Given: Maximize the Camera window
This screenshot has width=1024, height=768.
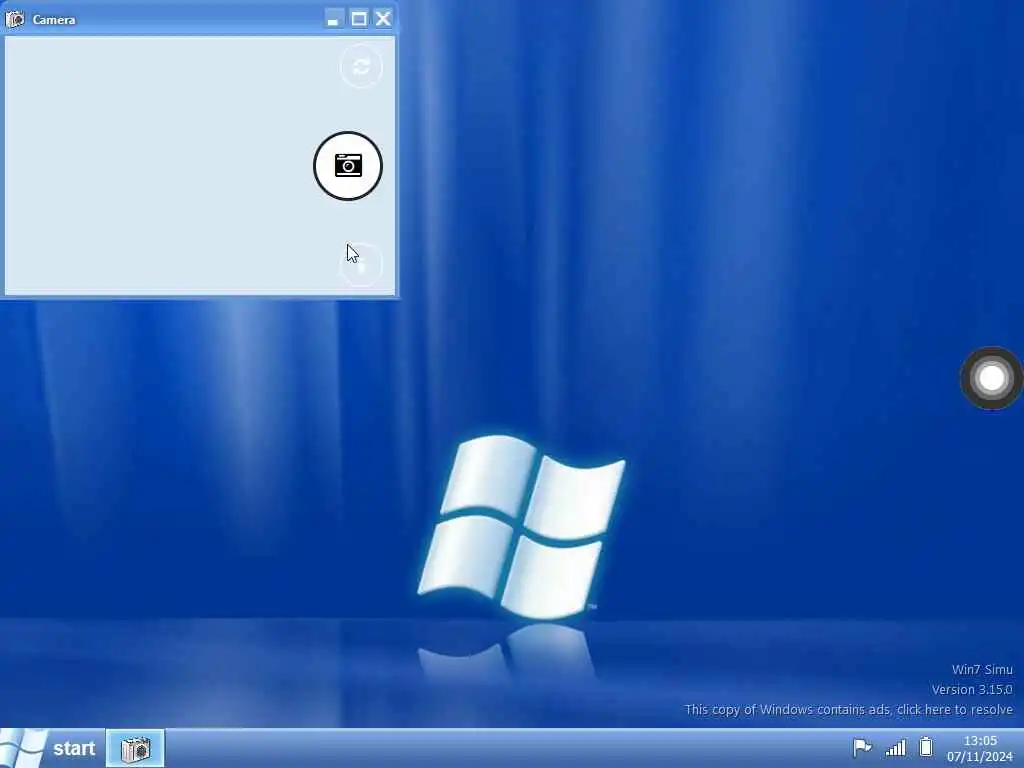Looking at the screenshot, I should click(359, 19).
